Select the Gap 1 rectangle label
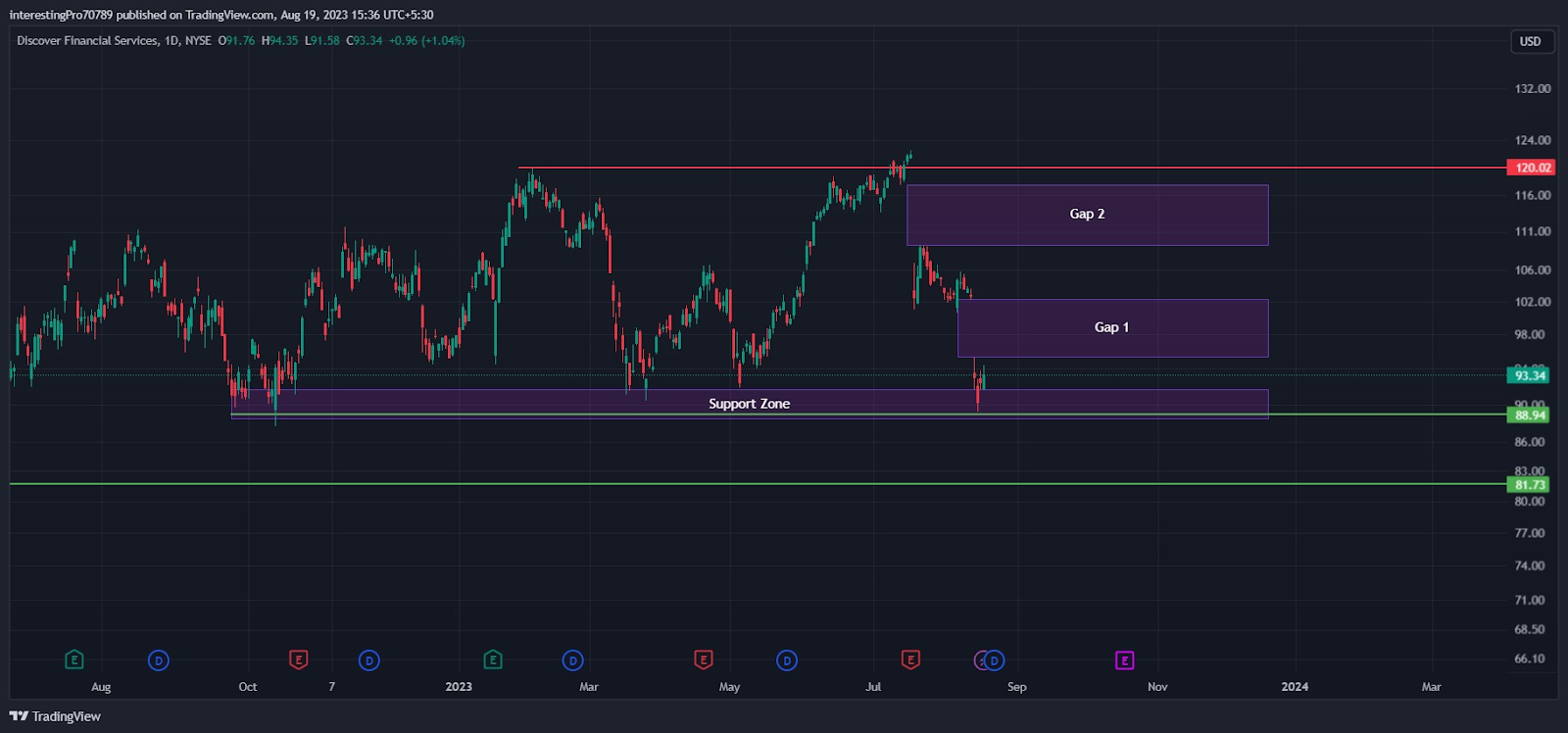The image size is (1568, 733). [1111, 327]
